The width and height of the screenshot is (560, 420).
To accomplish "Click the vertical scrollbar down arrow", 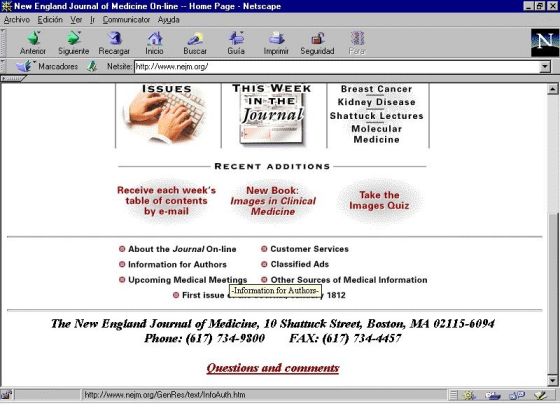I will coord(552,381).
